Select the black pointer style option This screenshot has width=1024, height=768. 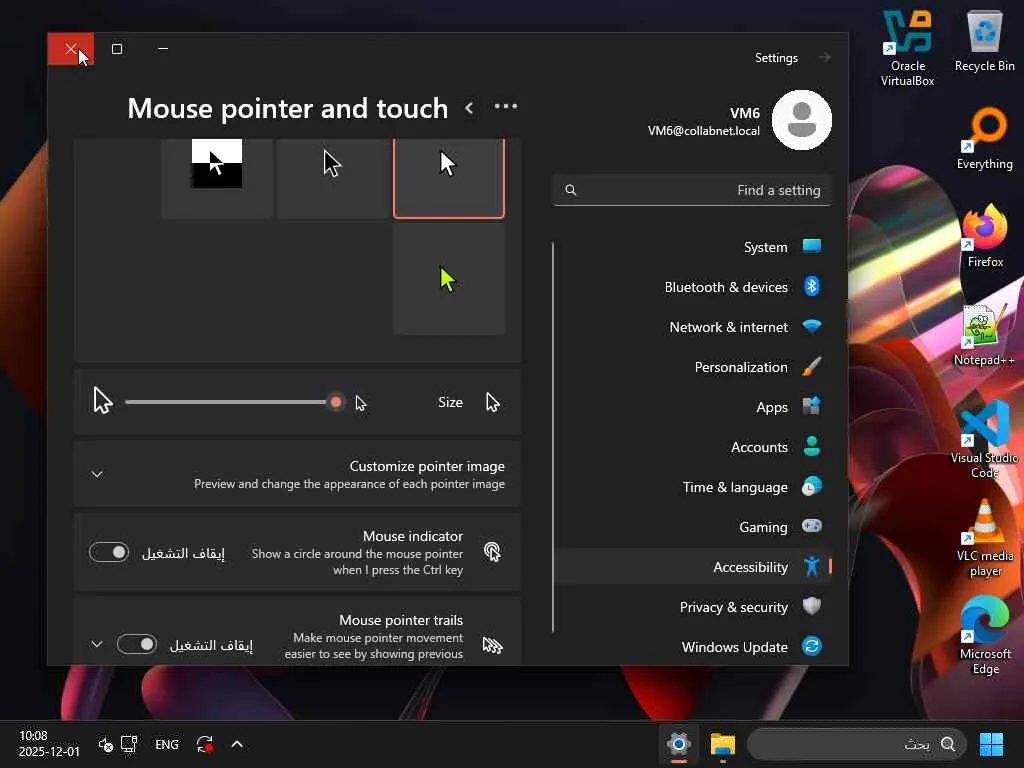(332, 178)
